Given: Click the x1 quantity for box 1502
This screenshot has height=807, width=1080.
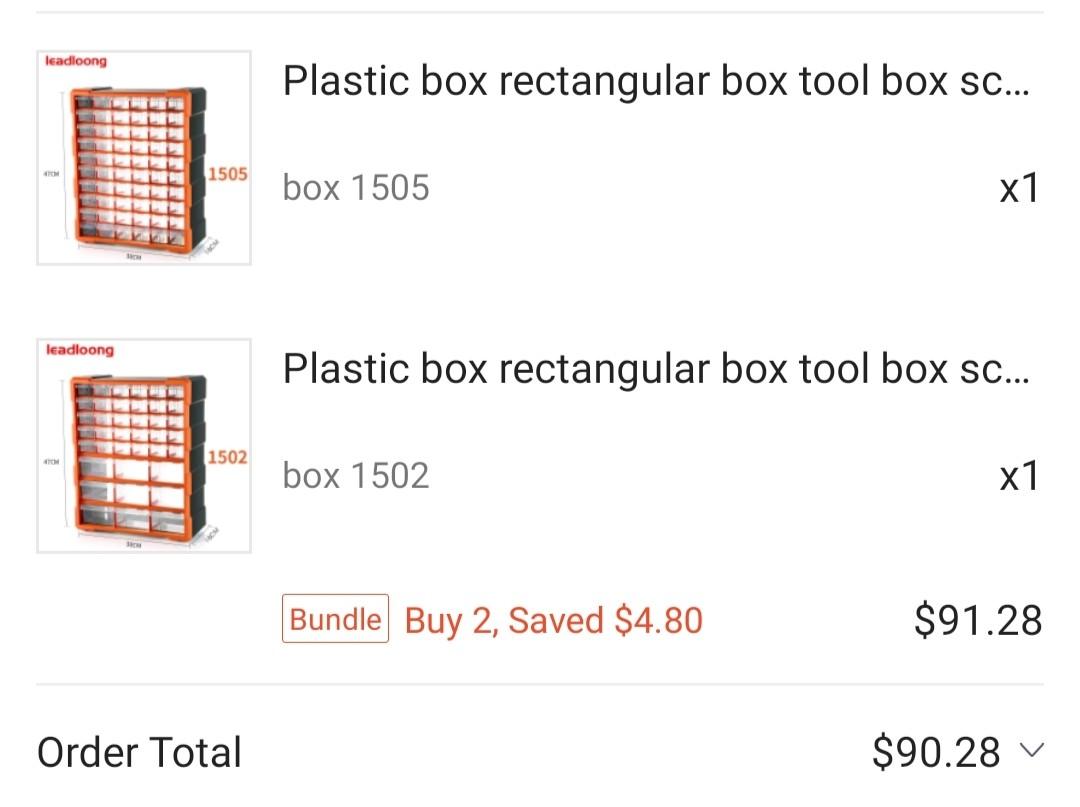Looking at the screenshot, I should 1019,475.
